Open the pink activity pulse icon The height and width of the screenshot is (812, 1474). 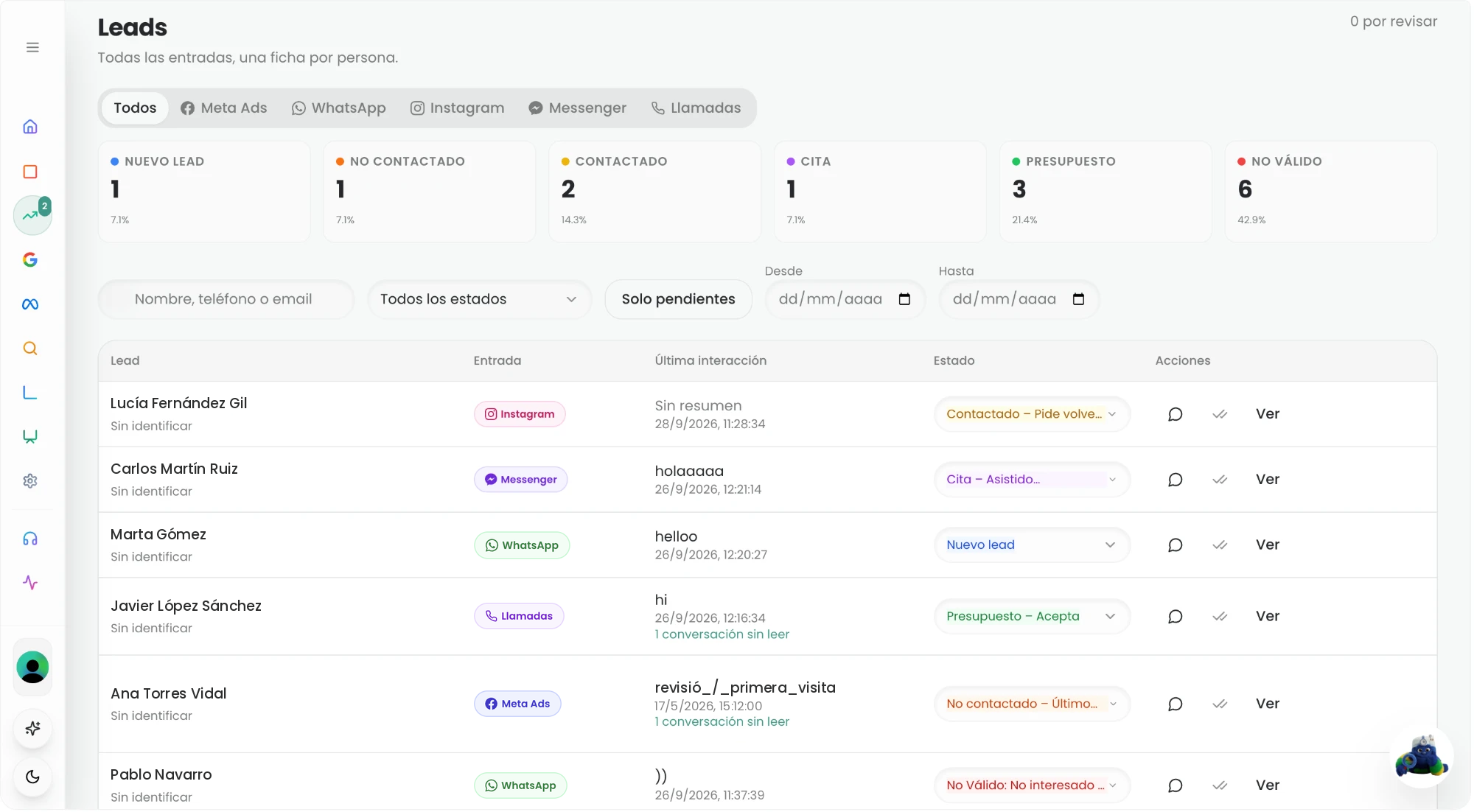pos(30,584)
